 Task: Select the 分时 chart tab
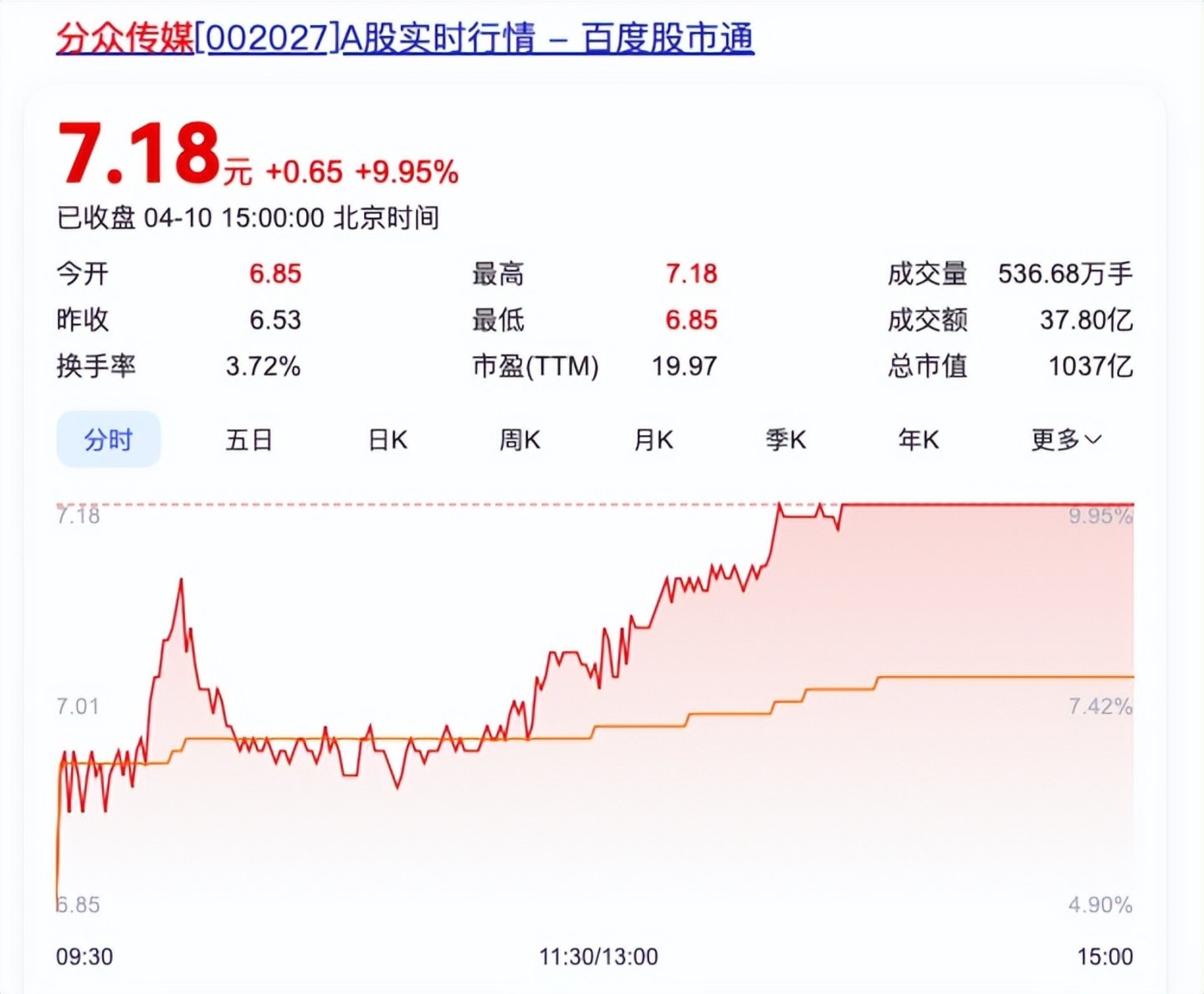pos(108,439)
